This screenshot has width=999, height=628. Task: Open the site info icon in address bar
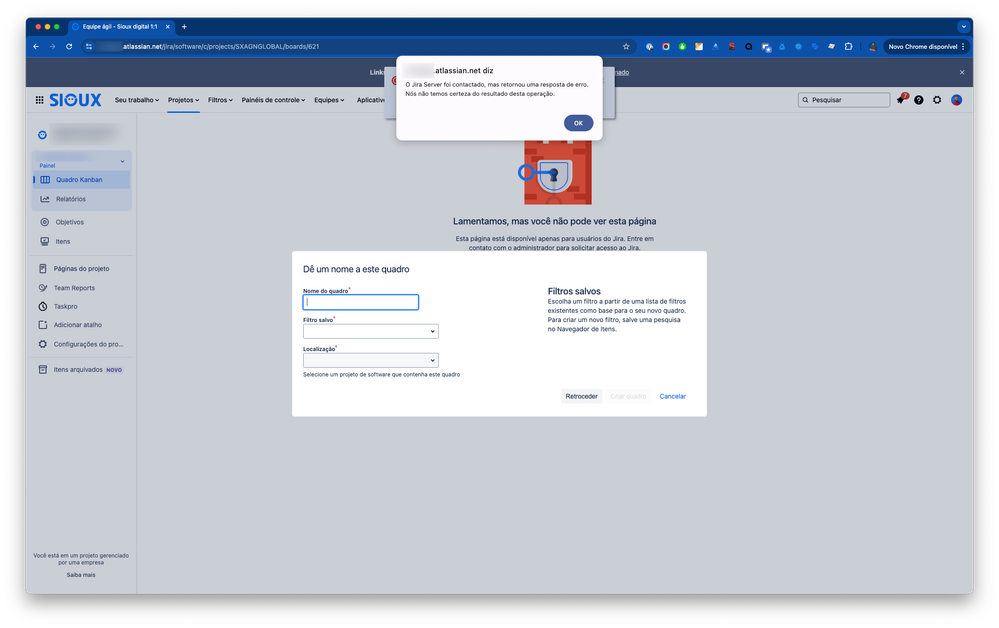pos(89,46)
